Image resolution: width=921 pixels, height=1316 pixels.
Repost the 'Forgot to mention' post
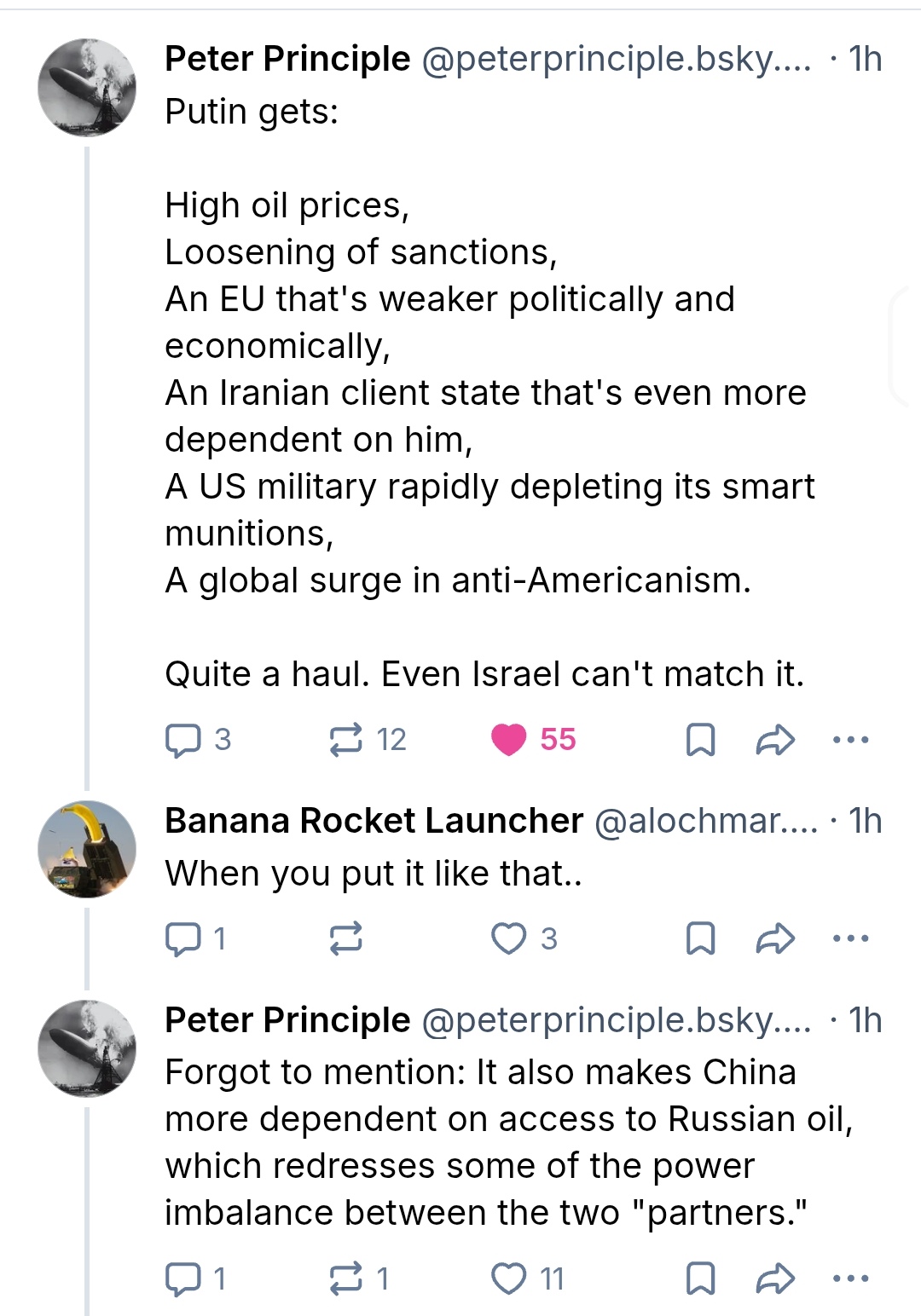[x=346, y=1278]
